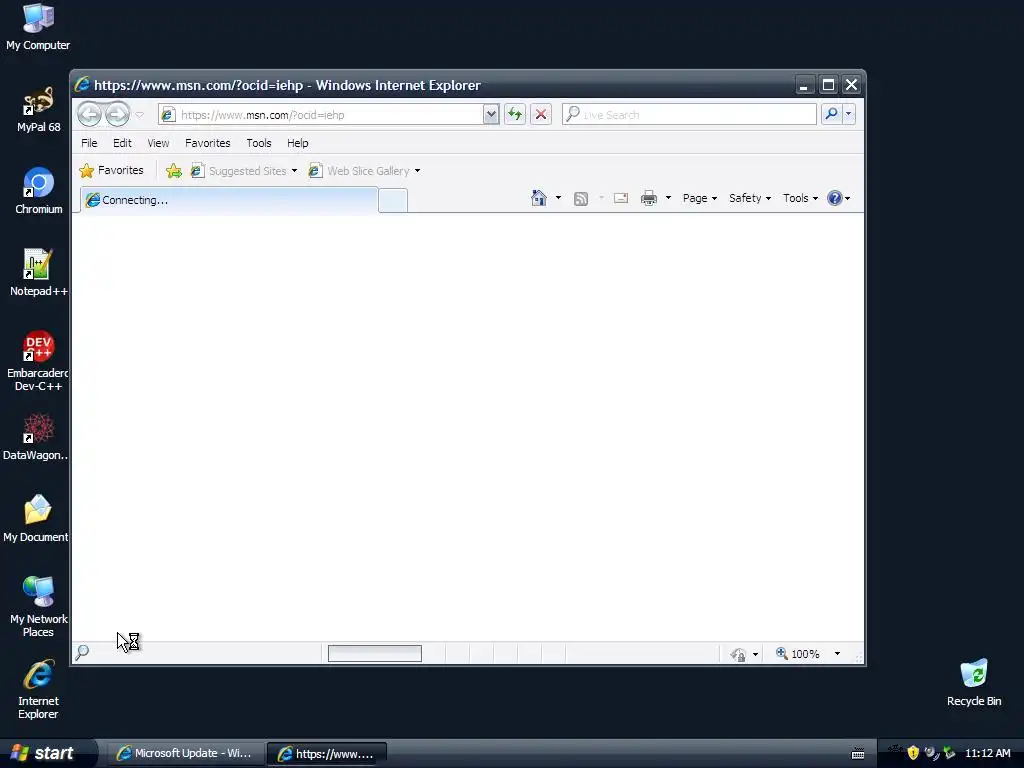1024x768 pixels.
Task: Click the Add to Favorites Bar icon
Action: point(174,171)
